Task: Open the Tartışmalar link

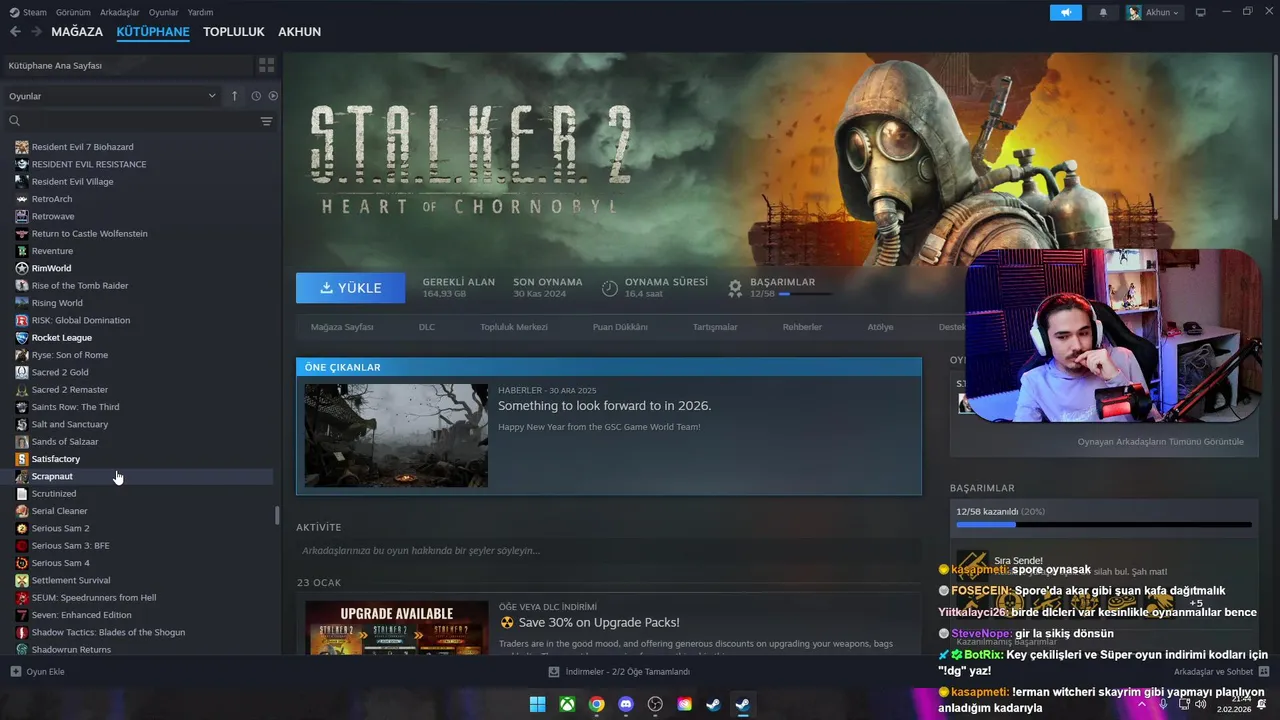Action: (715, 327)
